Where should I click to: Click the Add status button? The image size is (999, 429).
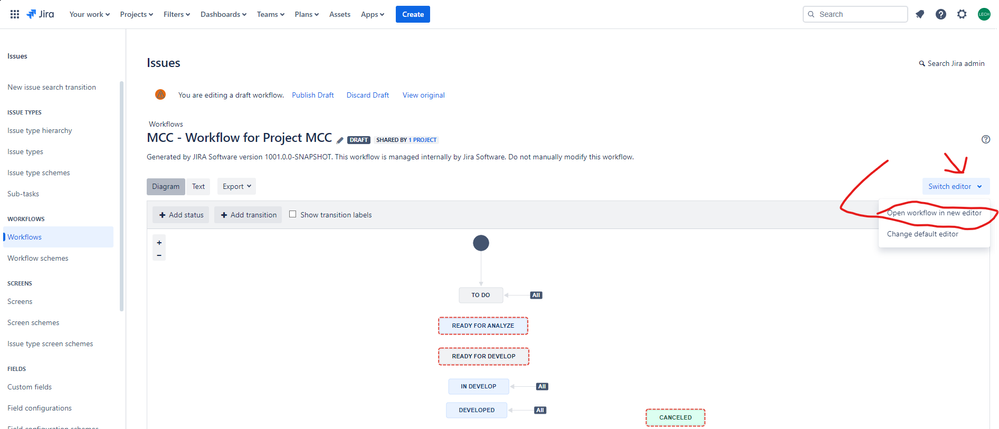click(x=181, y=215)
